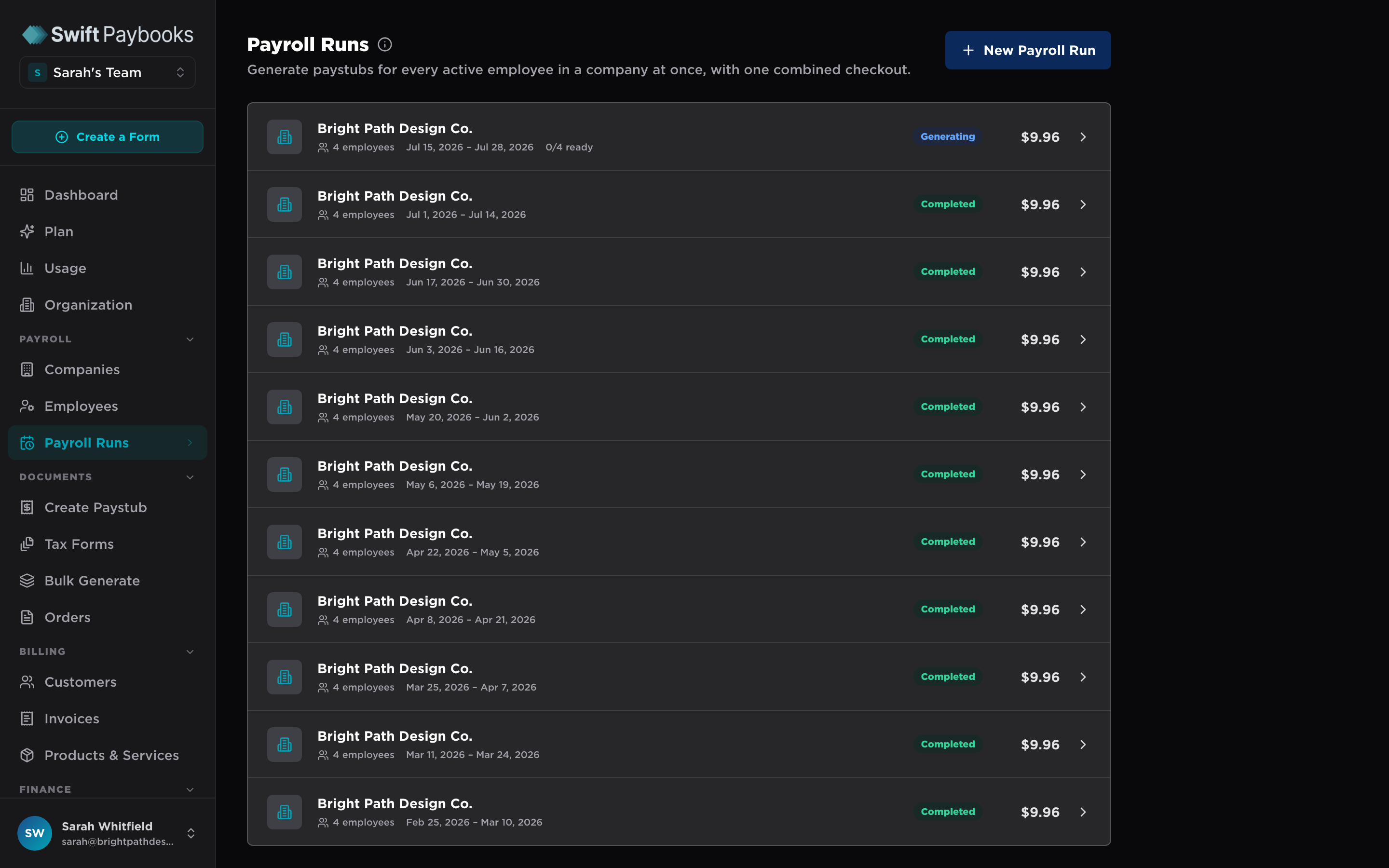Click the '0/4 ready' text

tap(569, 148)
